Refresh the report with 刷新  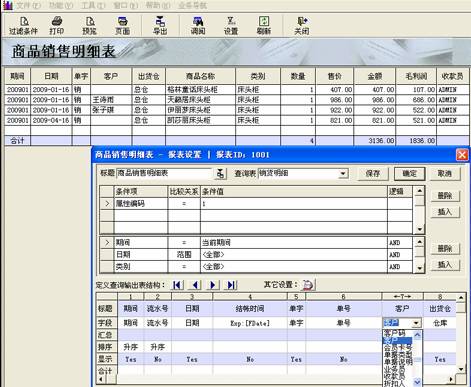[x=264, y=26]
